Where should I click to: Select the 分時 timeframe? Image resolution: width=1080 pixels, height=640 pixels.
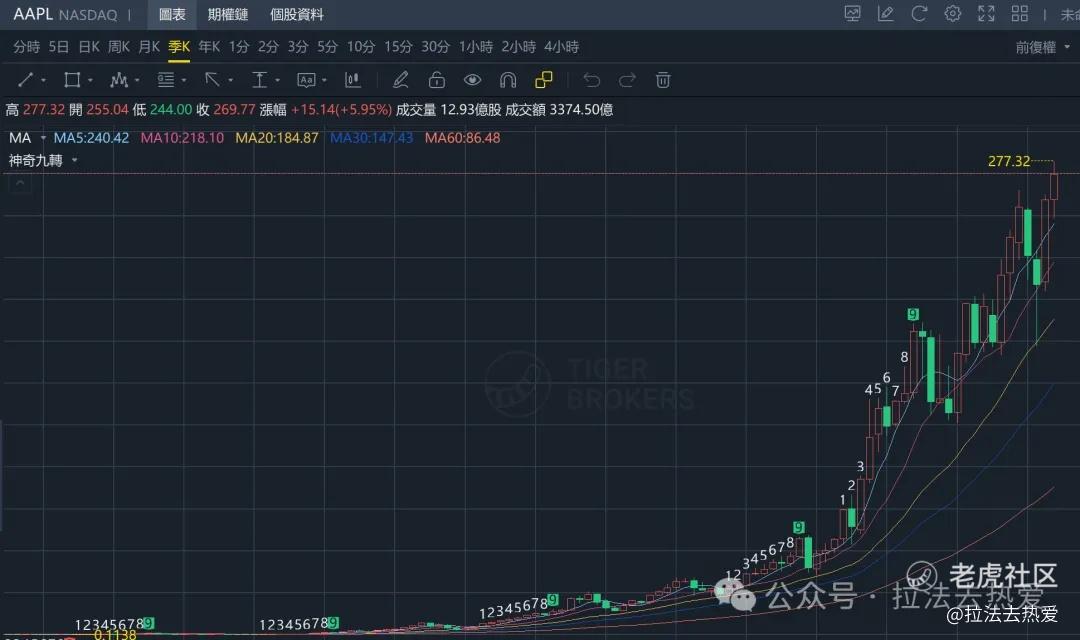pyautogui.click(x=26, y=47)
